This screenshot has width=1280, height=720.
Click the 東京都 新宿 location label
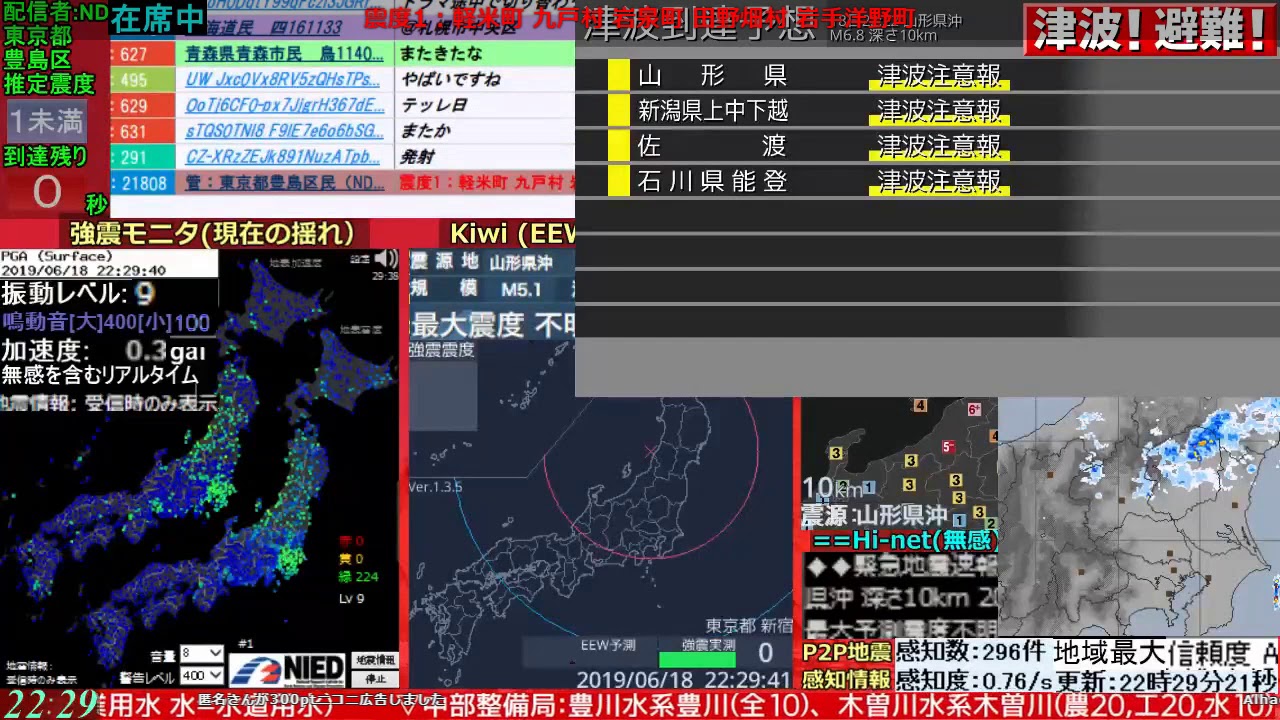(x=749, y=626)
